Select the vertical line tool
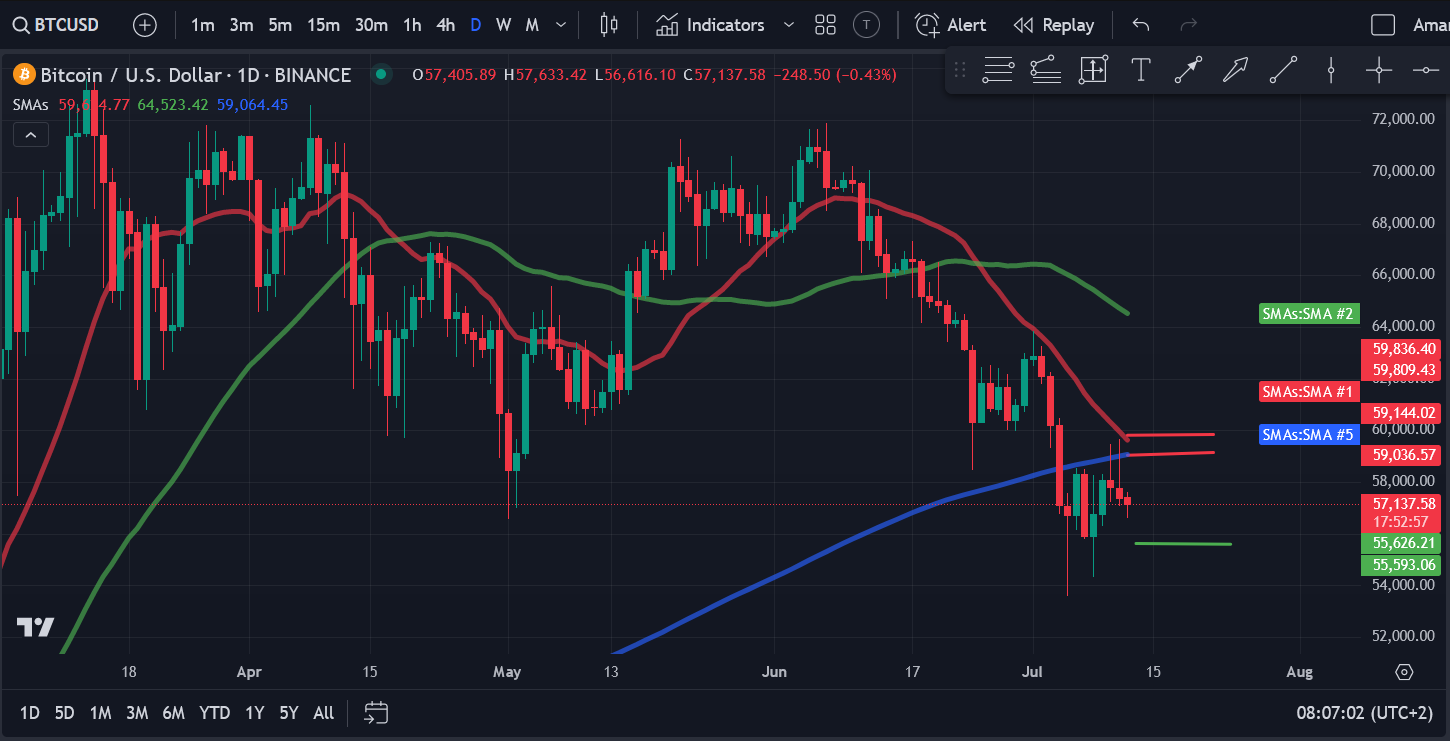Image resolution: width=1450 pixels, height=741 pixels. 1331,70
